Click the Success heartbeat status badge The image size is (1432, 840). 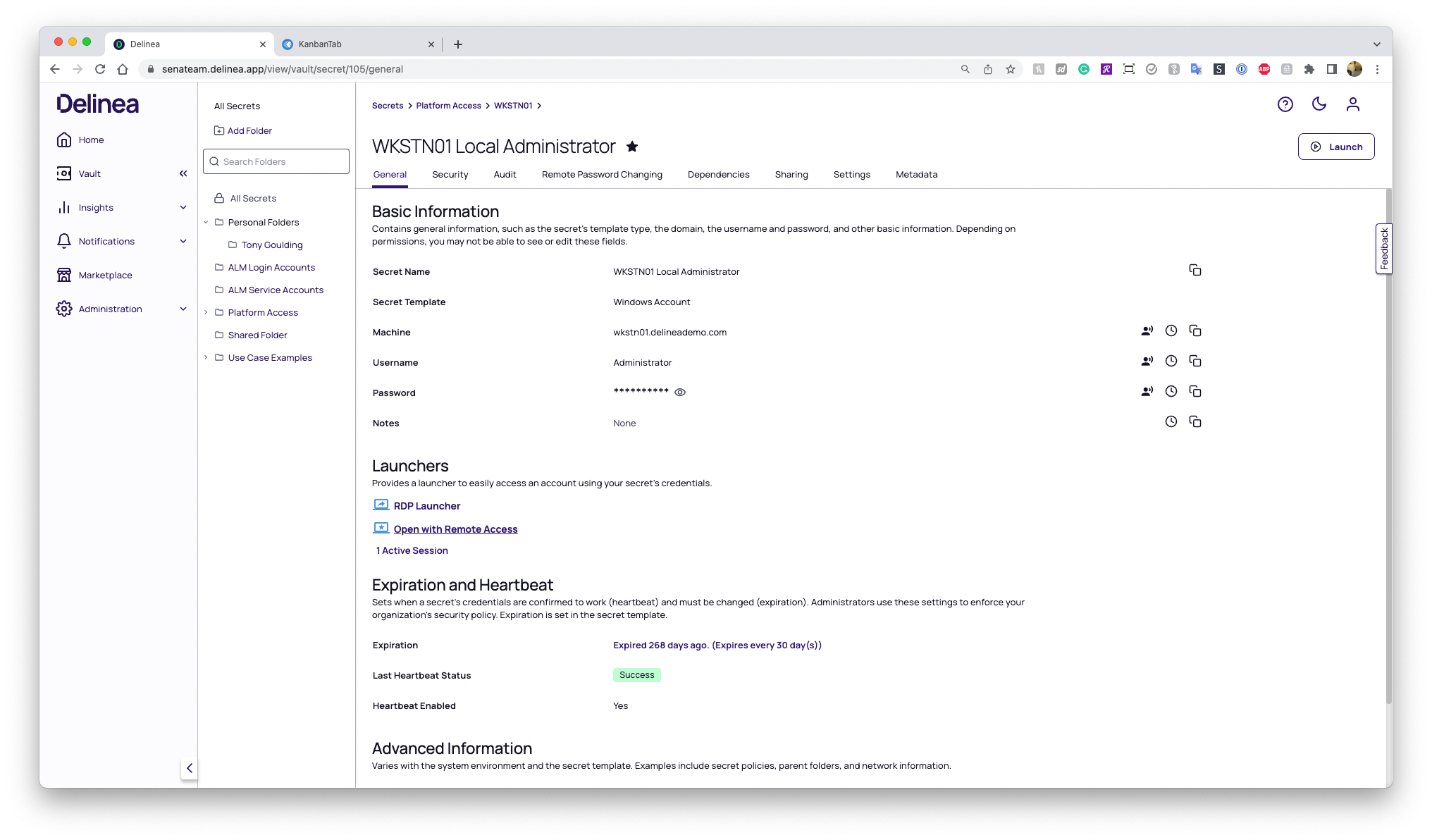[636, 675]
